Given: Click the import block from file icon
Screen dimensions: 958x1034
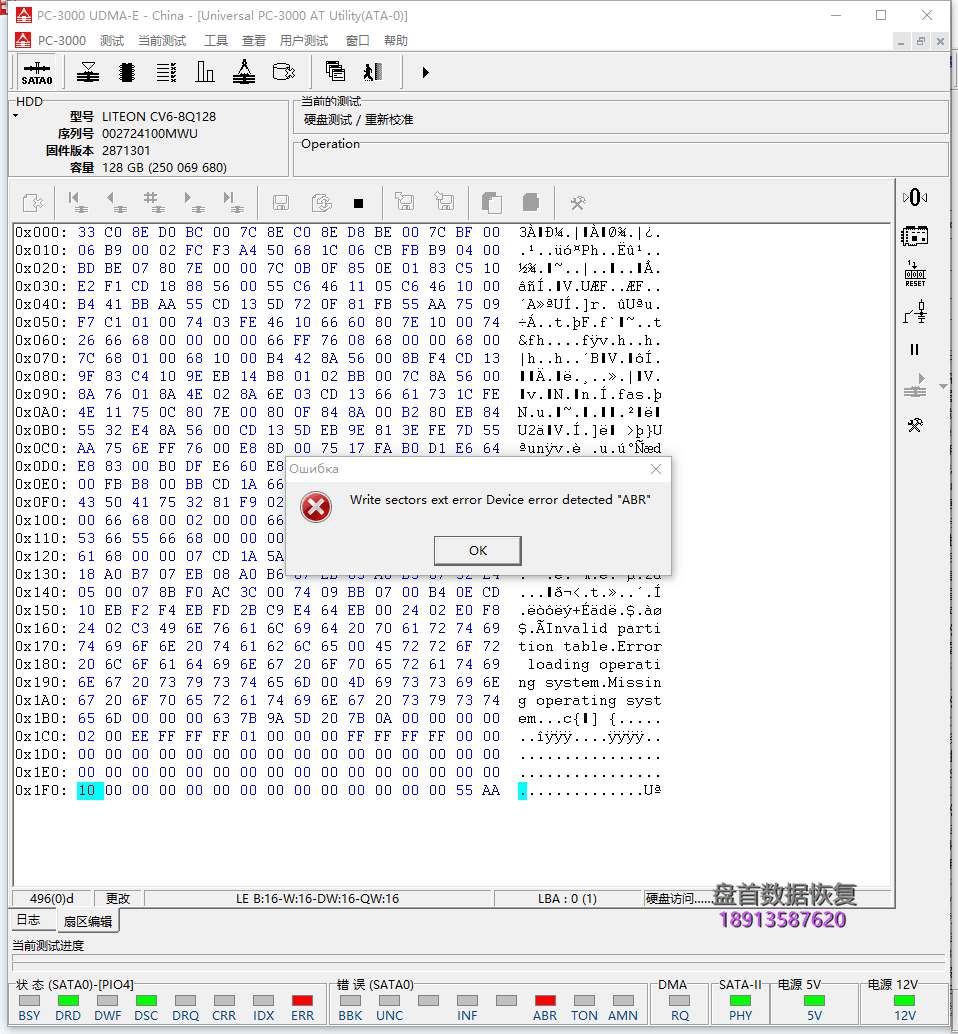Looking at the screenshot, I should (x=404, y=202).
